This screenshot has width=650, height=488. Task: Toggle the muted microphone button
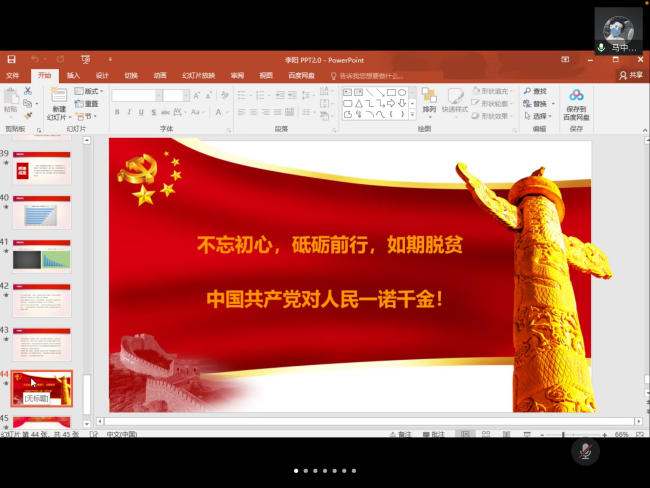585,451
